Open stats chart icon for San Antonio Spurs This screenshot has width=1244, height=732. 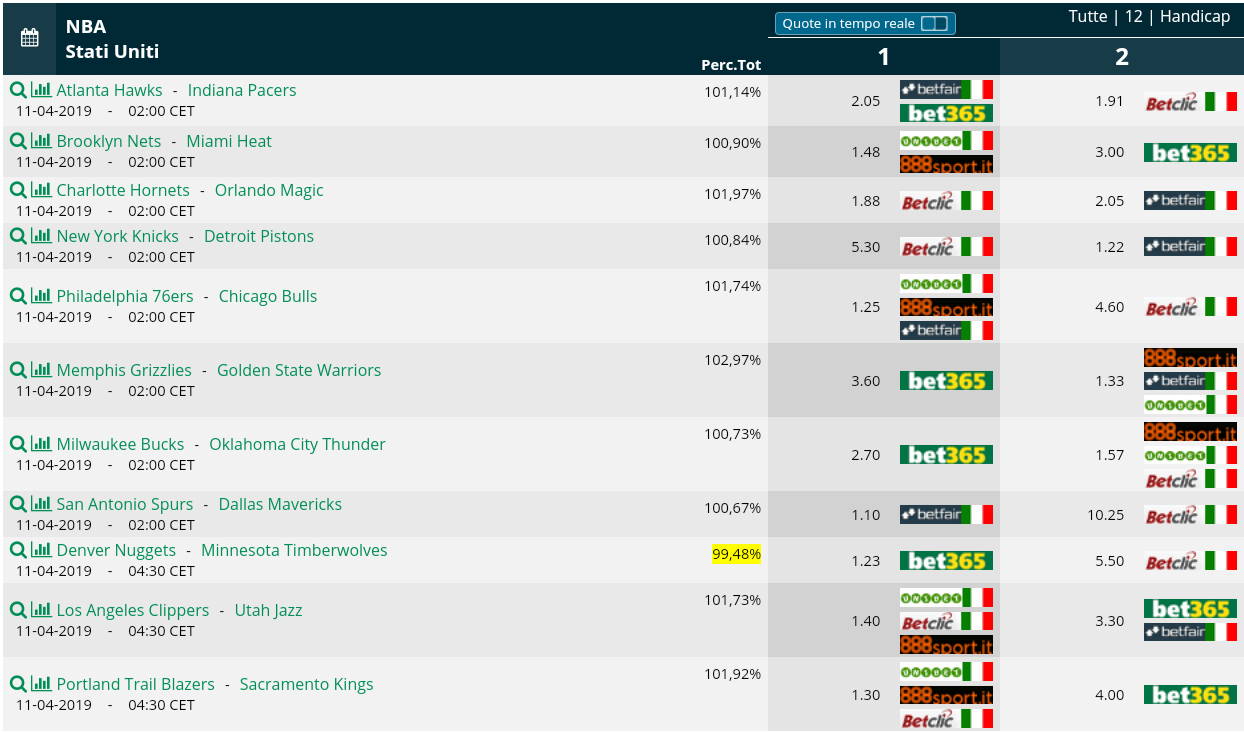[x=41, y=504]
